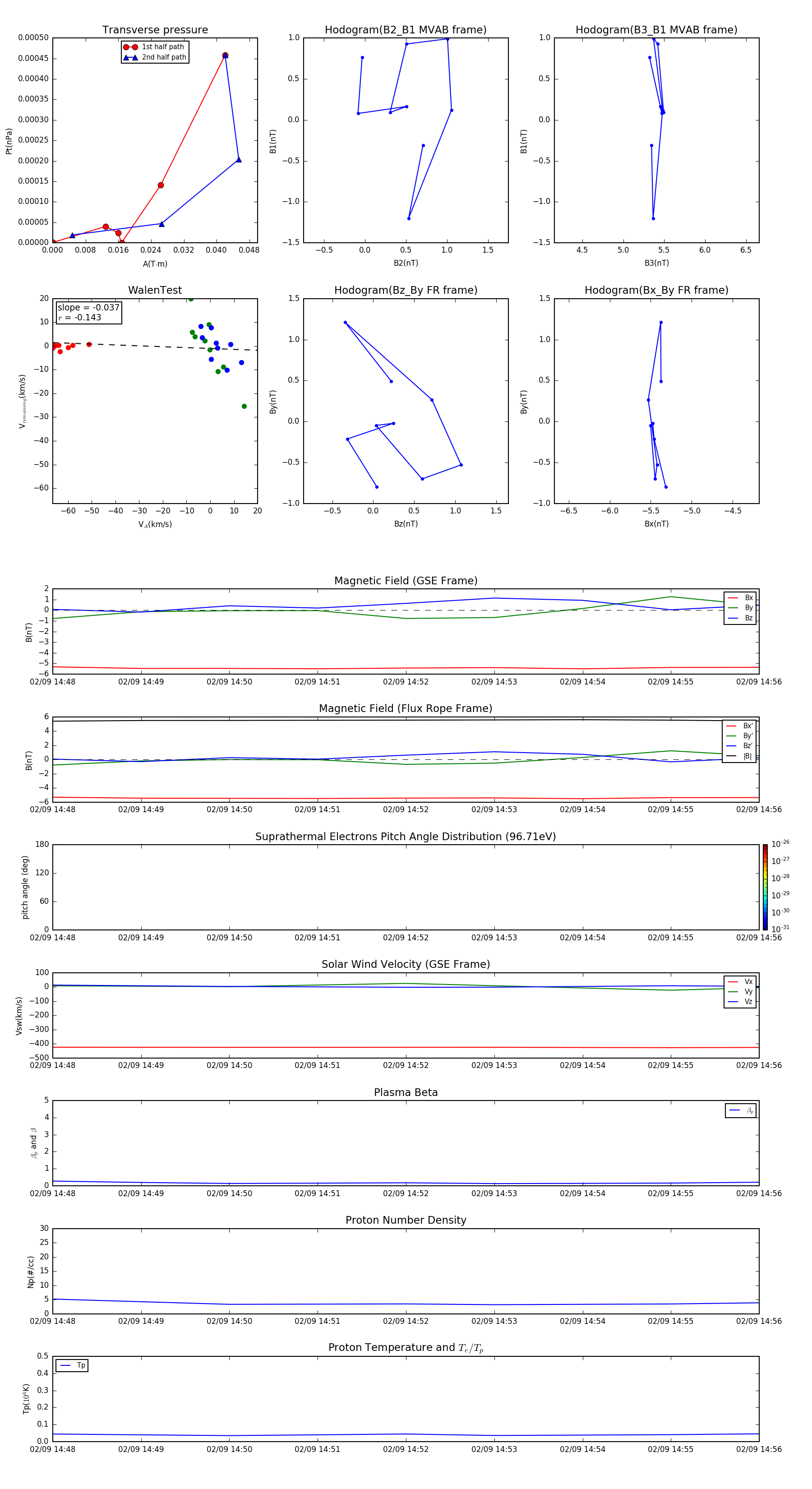This screenshot has height=1489, width=812.
Task: Click the 'WalenTest' plot title
Action: [155, 290]
